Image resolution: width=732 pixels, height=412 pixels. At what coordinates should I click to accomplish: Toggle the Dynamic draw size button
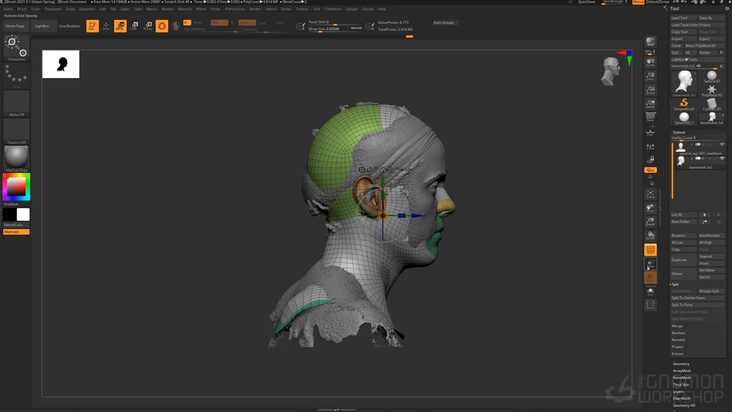tap(356, 28)
